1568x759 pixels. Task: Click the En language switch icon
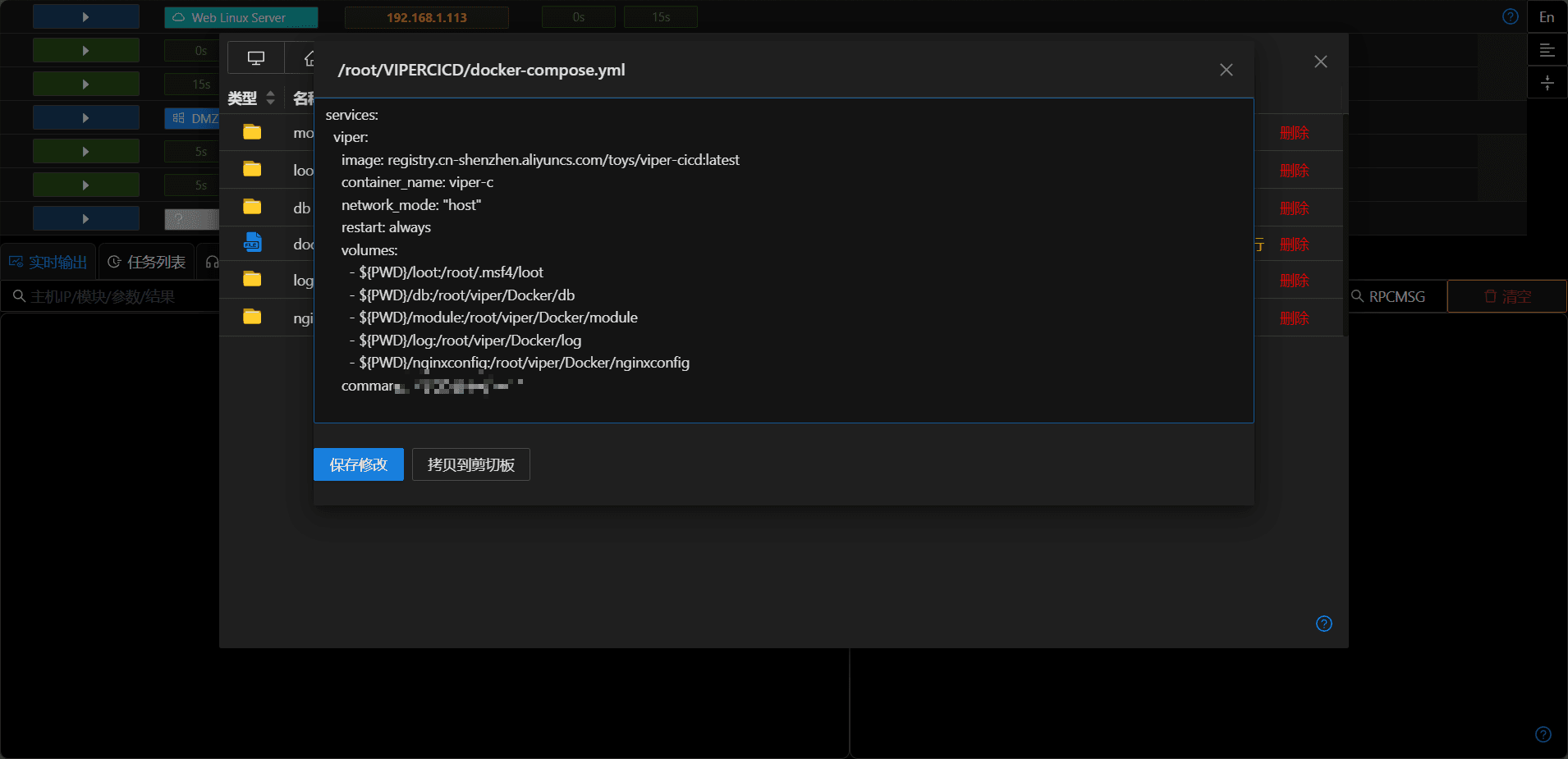(x=1547, y=16)
